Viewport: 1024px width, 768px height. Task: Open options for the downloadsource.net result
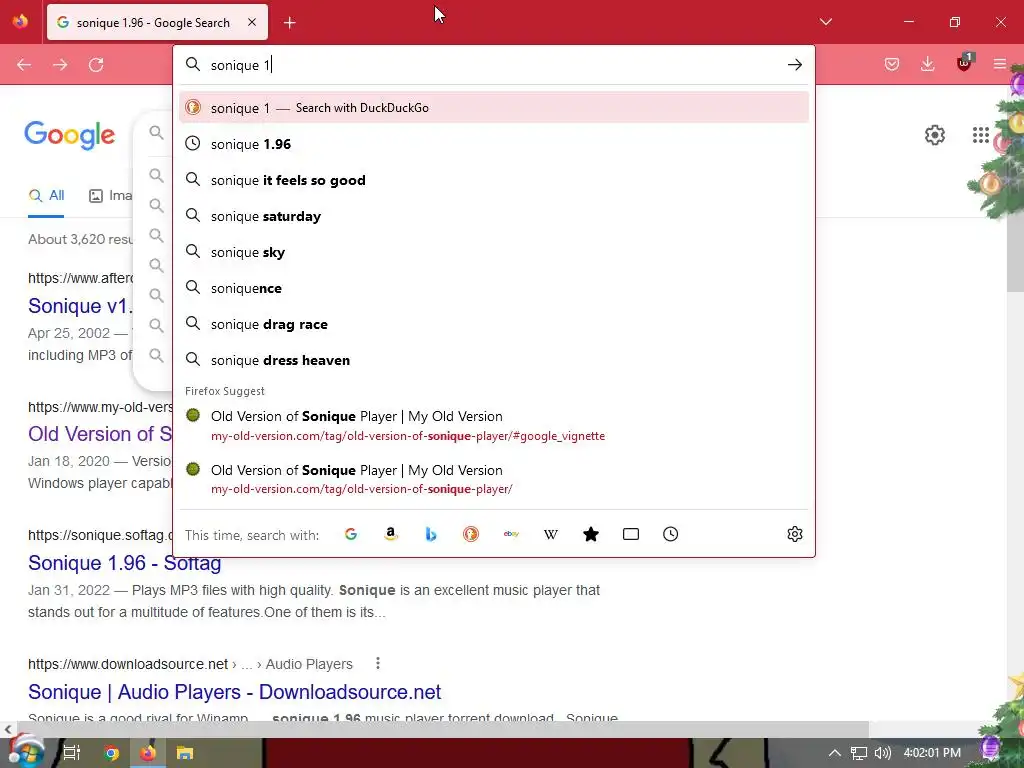[377, 664]
